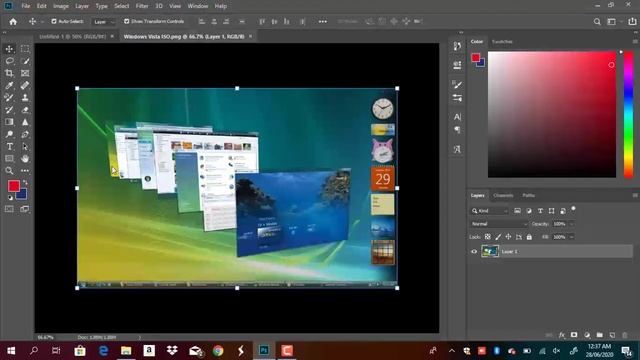Delete layer with trash icon
The width and height of the screenshot is (640, 360).
(625, 335)
